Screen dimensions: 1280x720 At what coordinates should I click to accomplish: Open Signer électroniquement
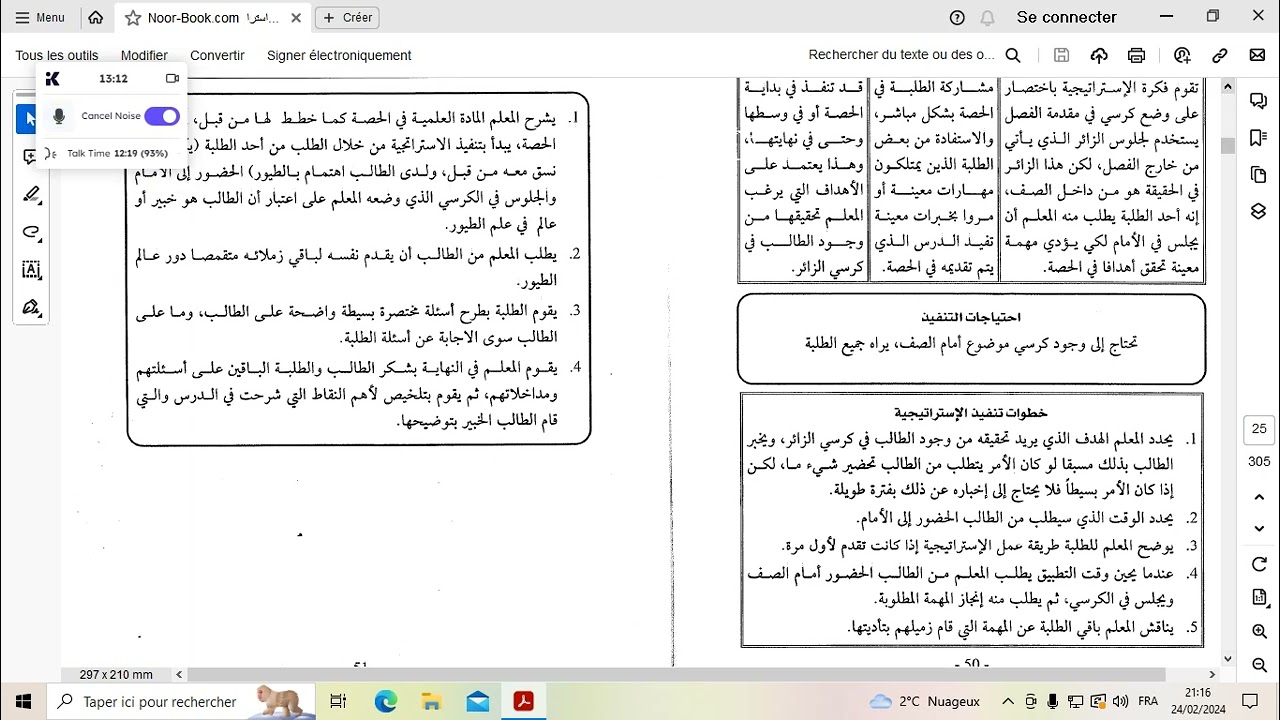click(x=339, y=55)
